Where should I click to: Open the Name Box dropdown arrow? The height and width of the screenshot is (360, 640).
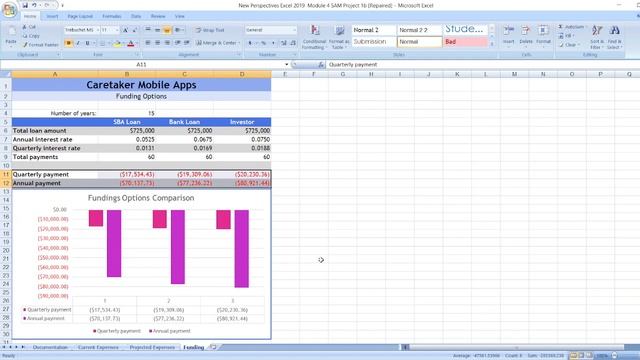tap(287, 64)
